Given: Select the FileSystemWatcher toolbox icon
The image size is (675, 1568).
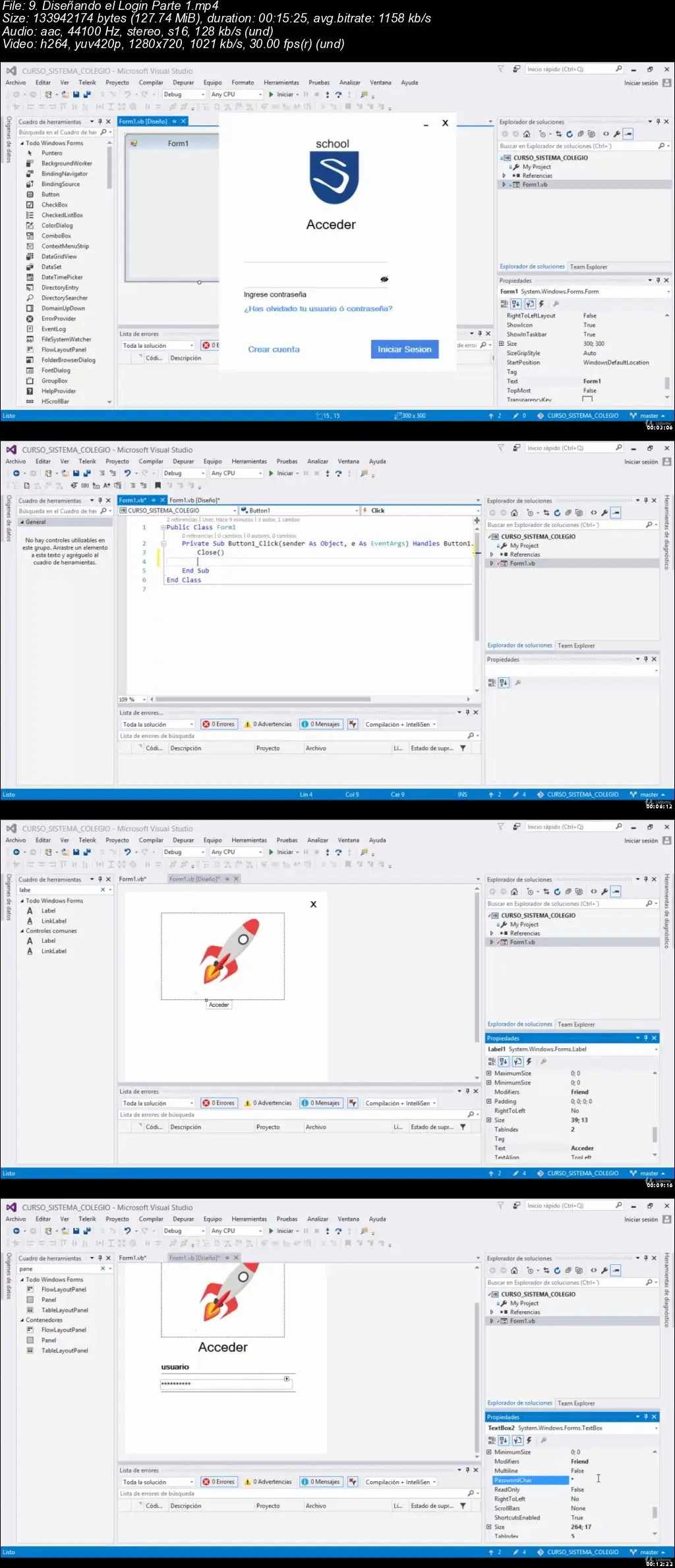Looking at the screenshot, I should tap(30, 339).
